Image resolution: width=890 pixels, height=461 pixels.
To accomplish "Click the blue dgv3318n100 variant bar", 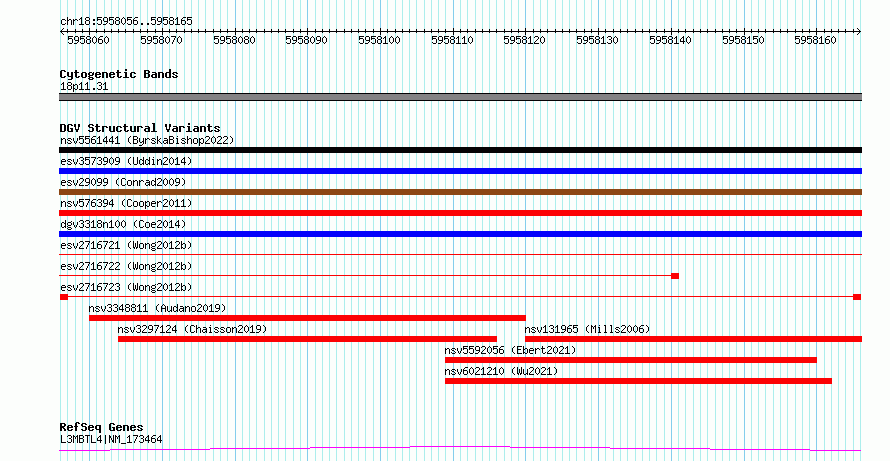I will tap(460, 234).
